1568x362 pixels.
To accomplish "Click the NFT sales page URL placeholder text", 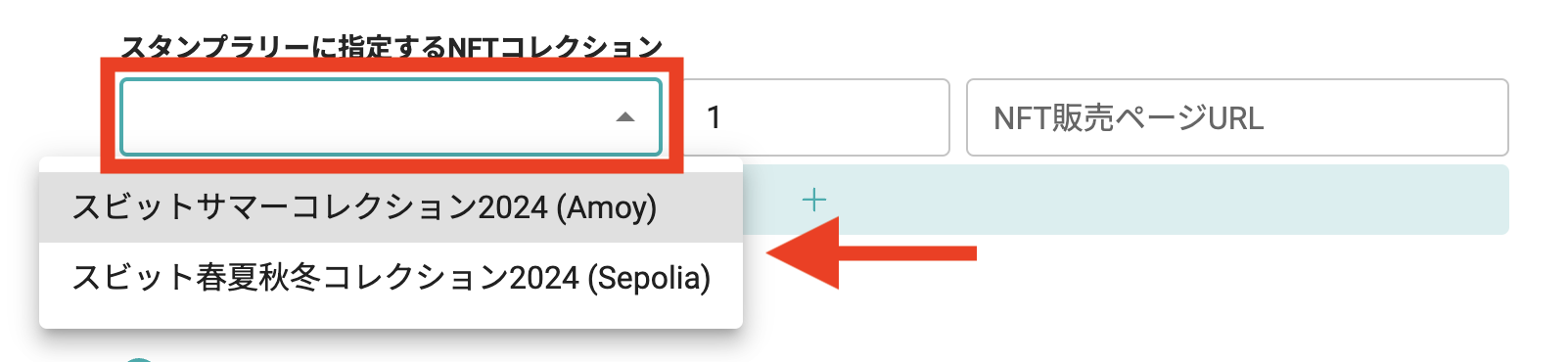I will click(x=1129, y=118).
